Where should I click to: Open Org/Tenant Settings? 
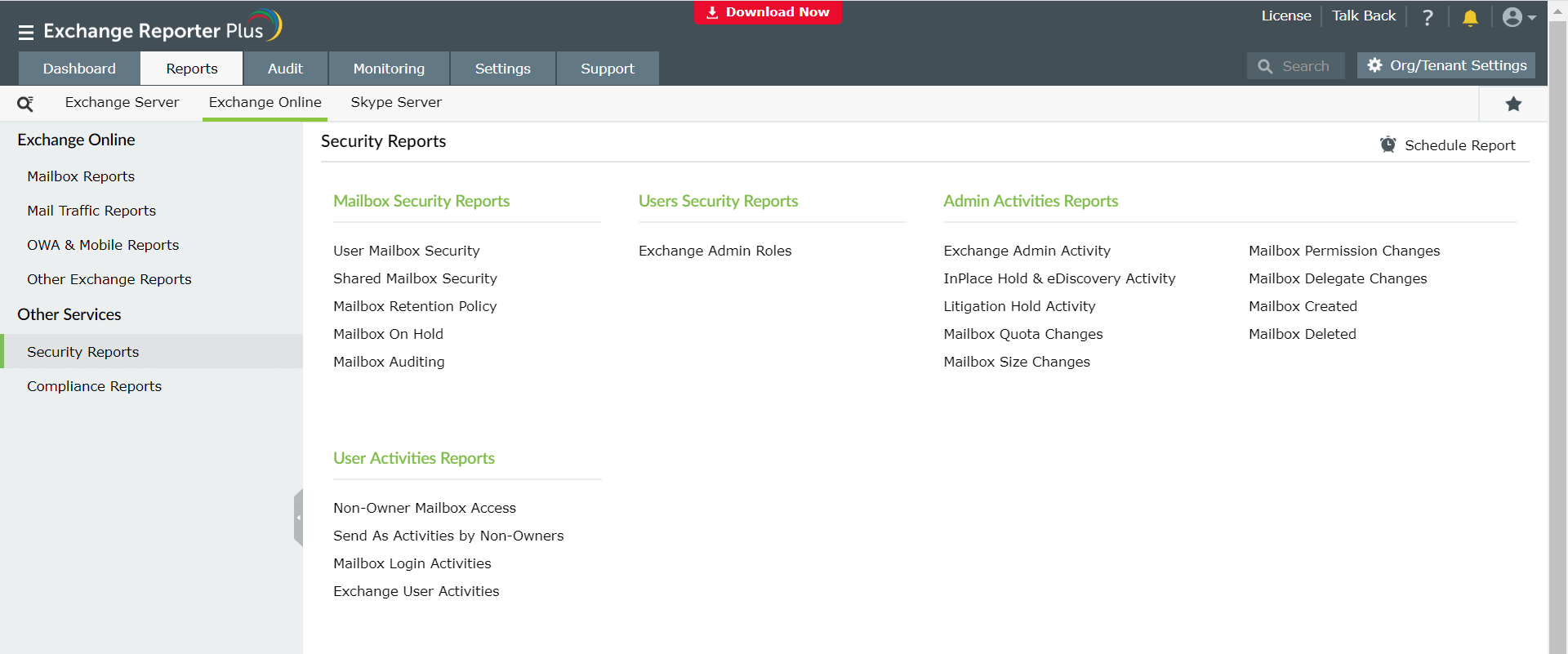coord(1446,65)
